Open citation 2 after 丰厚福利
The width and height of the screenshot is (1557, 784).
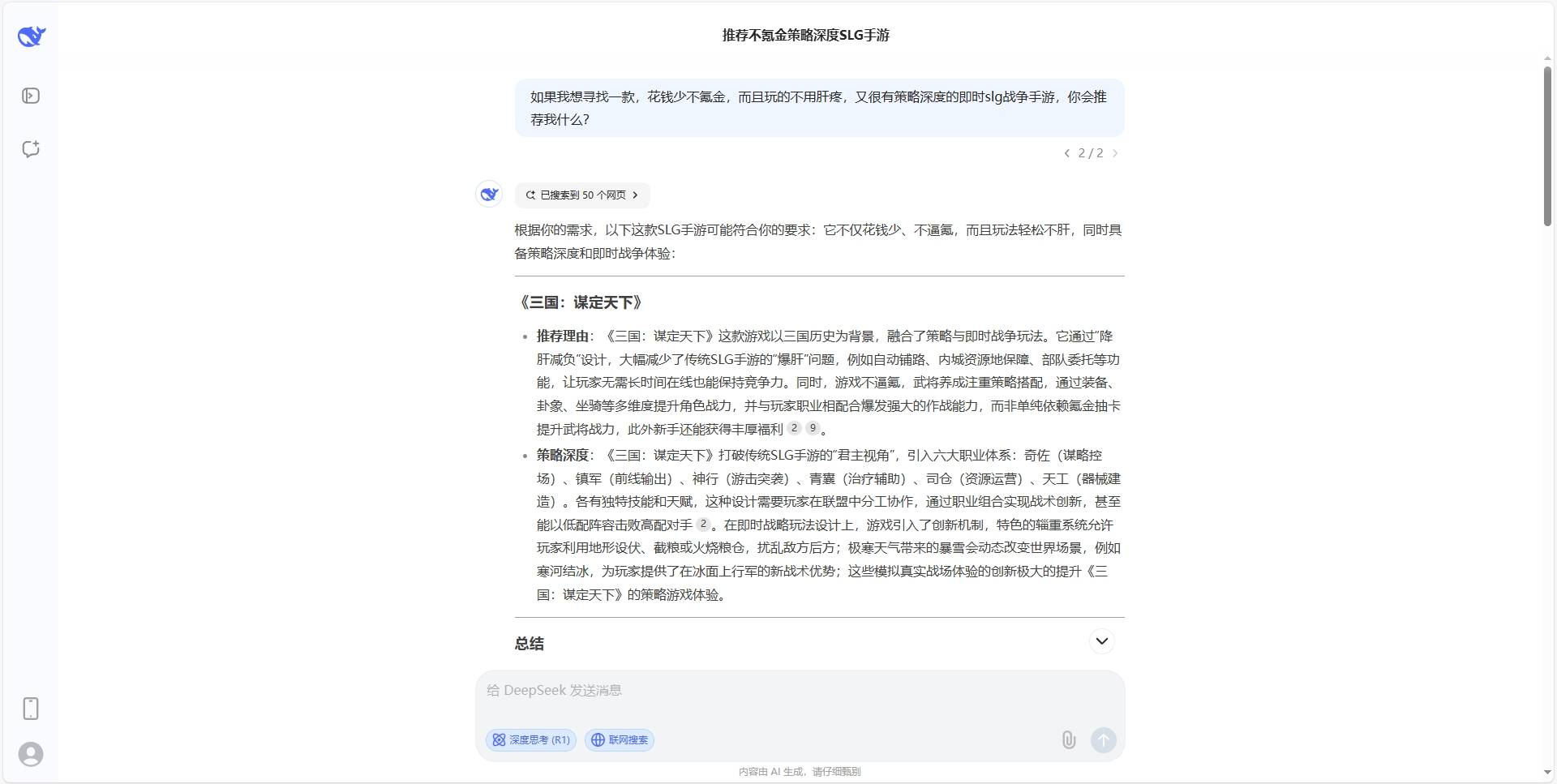tap(794, 428)
